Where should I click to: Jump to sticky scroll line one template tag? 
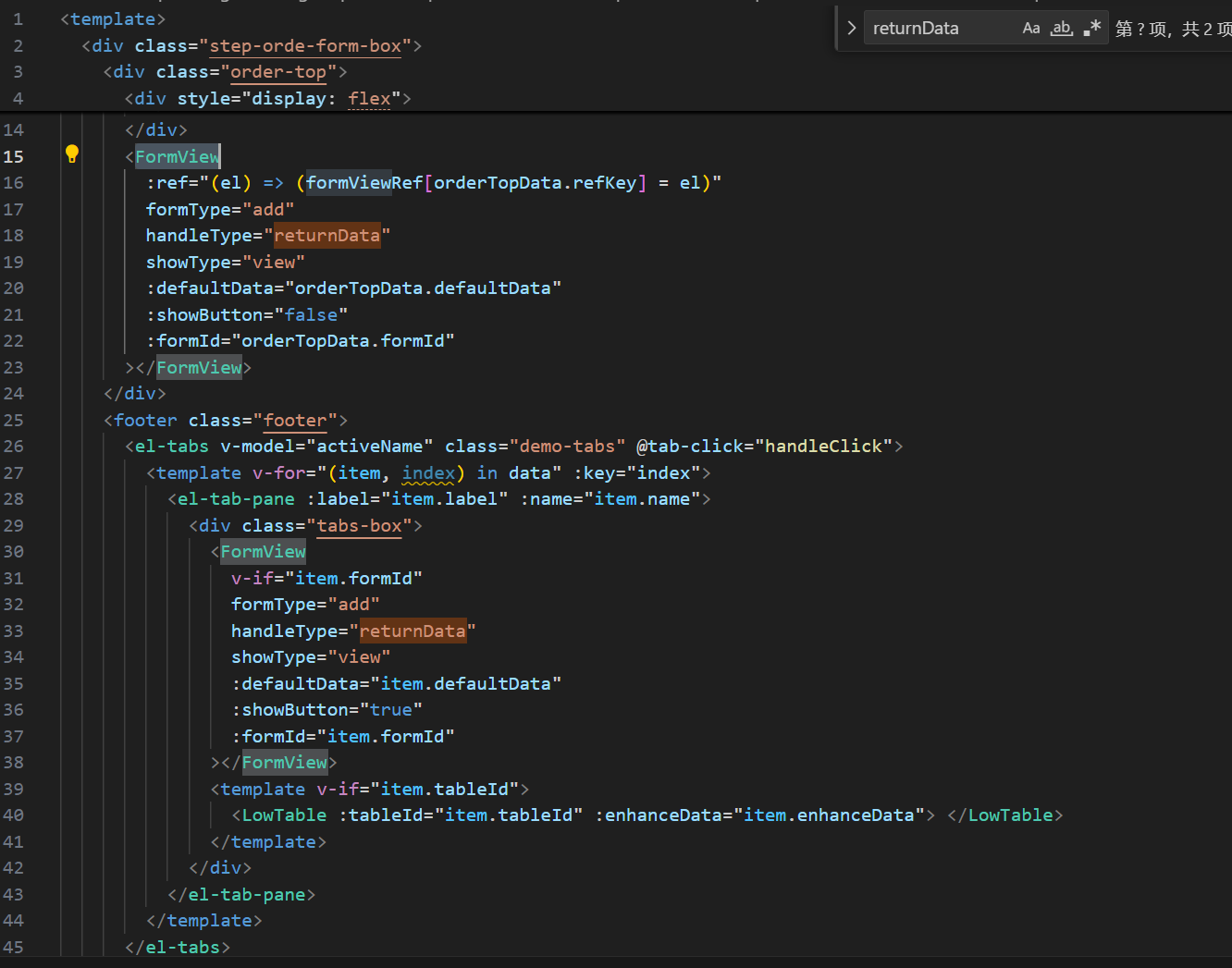coord(113,19)
